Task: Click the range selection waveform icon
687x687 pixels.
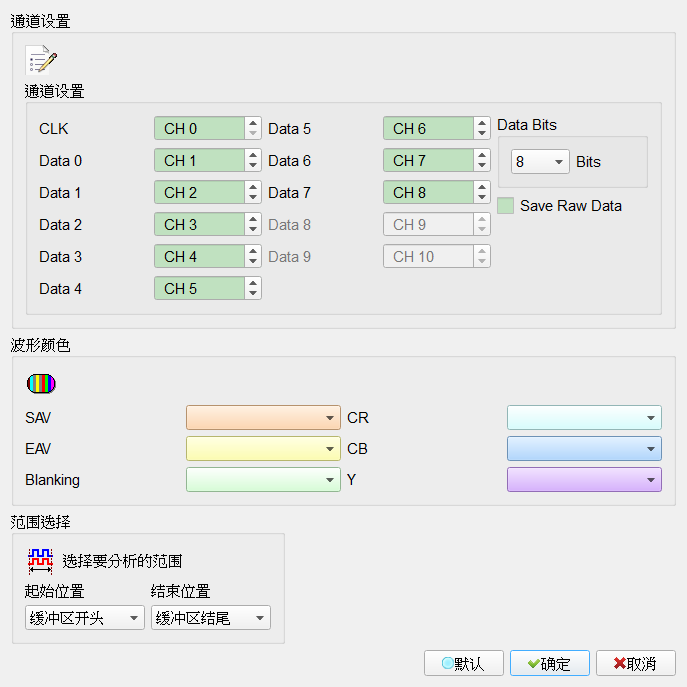Action: [40, 561]
